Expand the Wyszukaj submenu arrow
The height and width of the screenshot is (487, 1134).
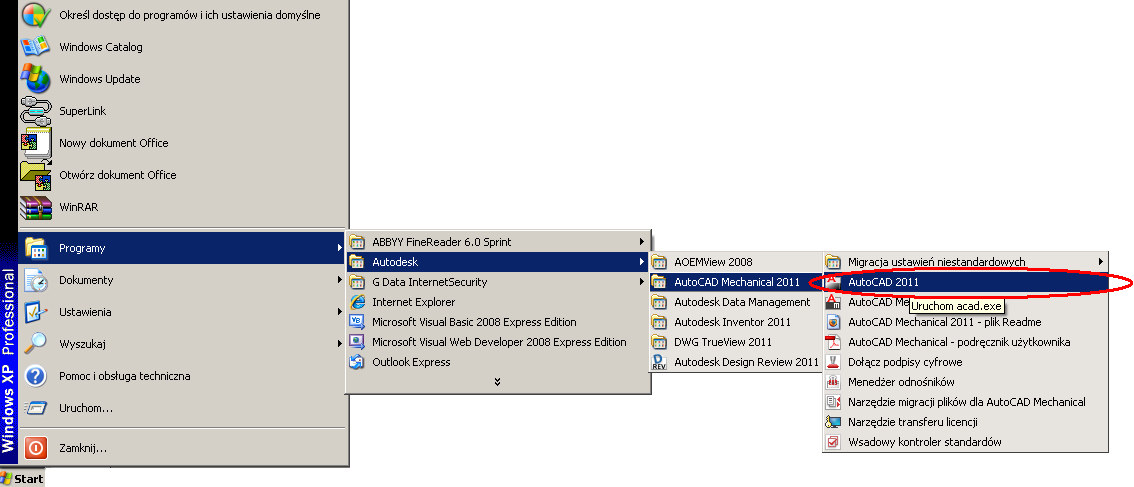point(340,344)
